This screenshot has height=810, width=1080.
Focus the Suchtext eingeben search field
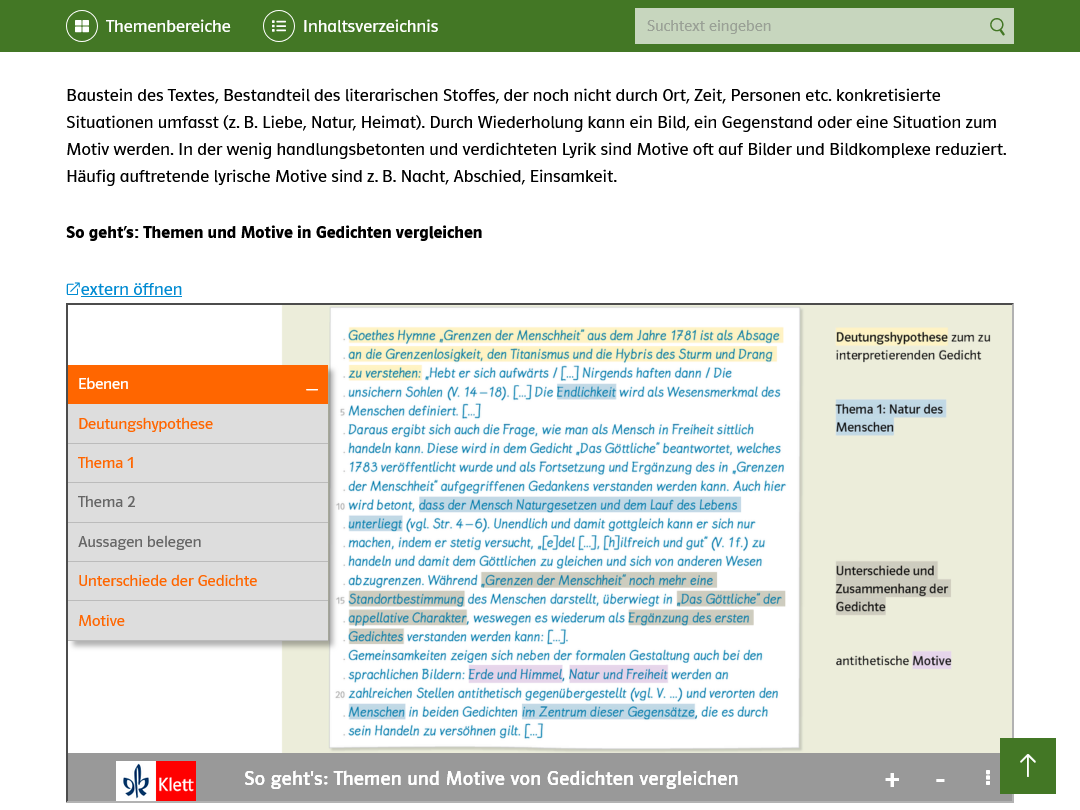(x=824, y=26)
